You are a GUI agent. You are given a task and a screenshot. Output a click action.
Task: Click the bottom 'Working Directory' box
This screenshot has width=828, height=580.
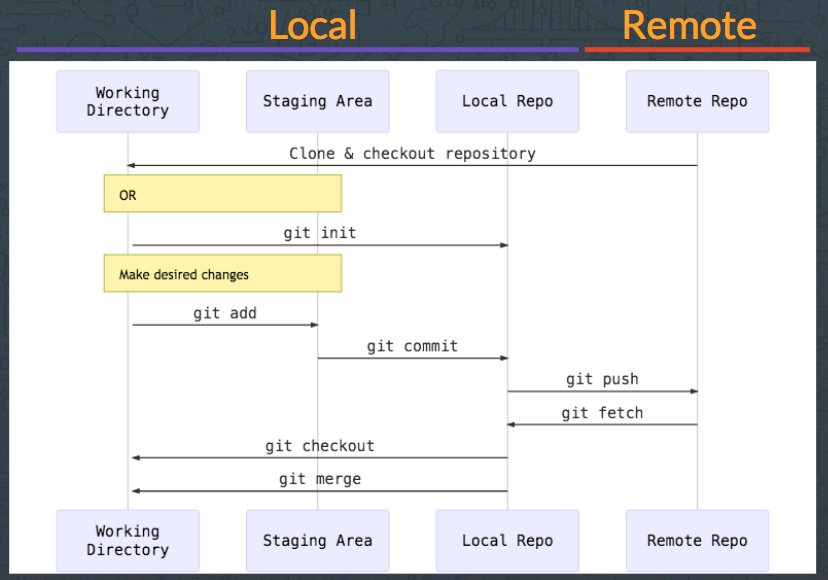click(127, 540)
